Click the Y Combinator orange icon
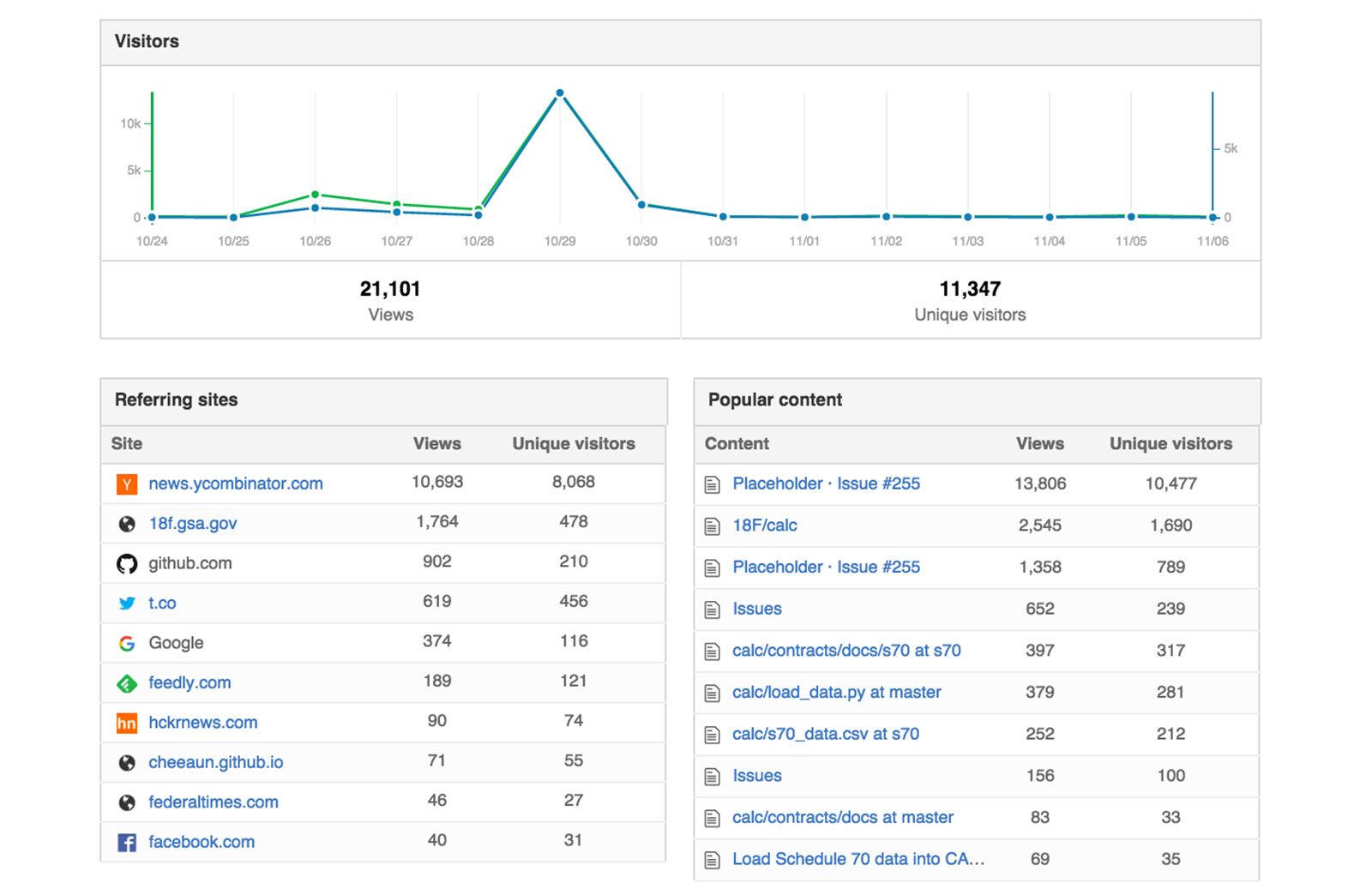 click(x=127, y=484)
